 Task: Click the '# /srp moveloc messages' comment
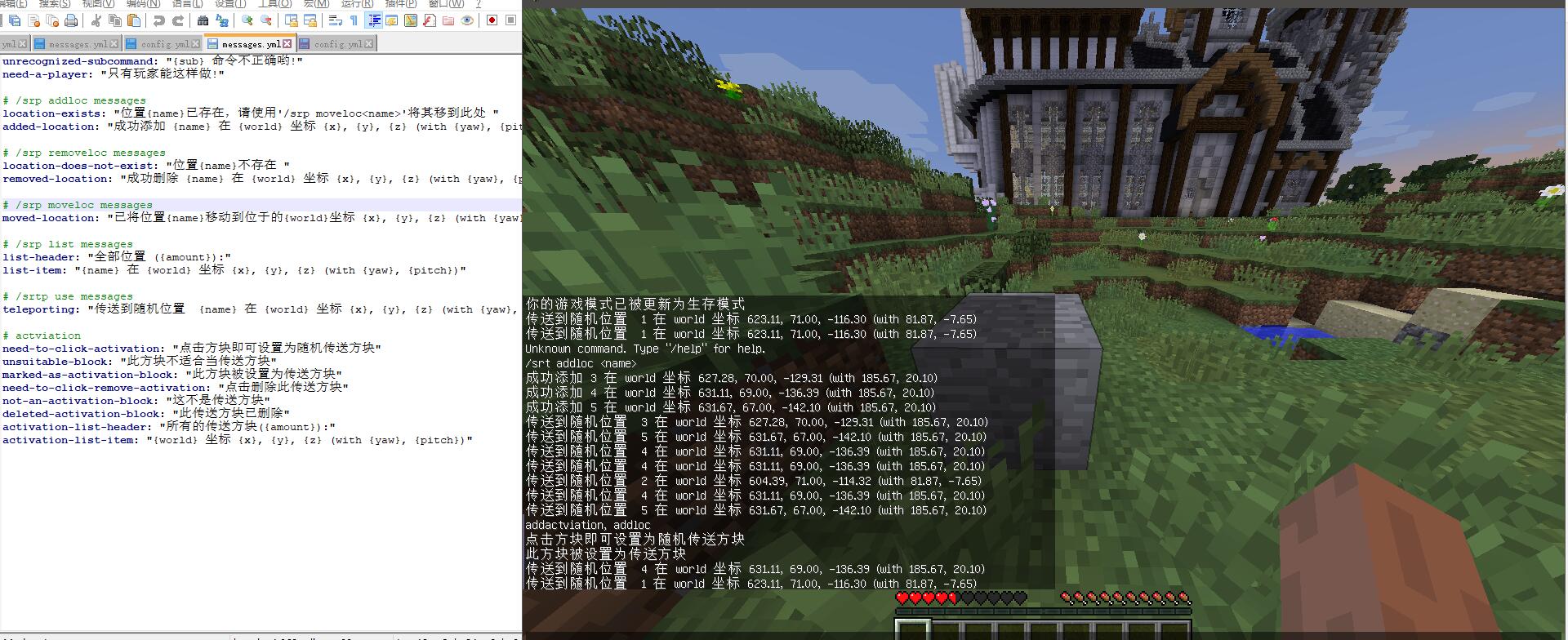click(78, 205)
